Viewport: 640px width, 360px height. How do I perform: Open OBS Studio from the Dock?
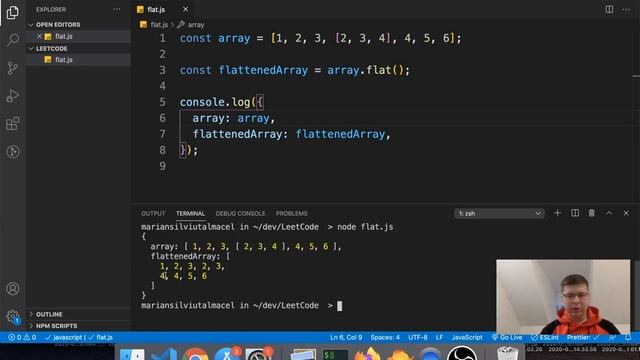[x=462, y=353]
